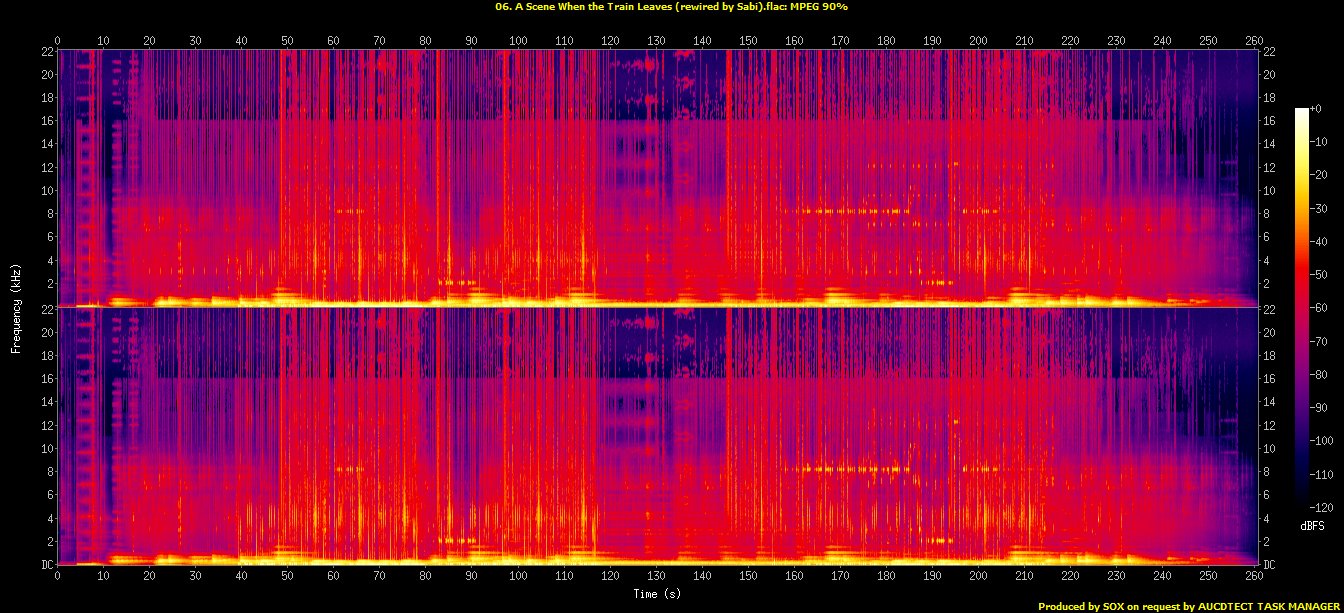
Task: Click the 'Frequency (kHz)' axis label
Action: [16, 305]
